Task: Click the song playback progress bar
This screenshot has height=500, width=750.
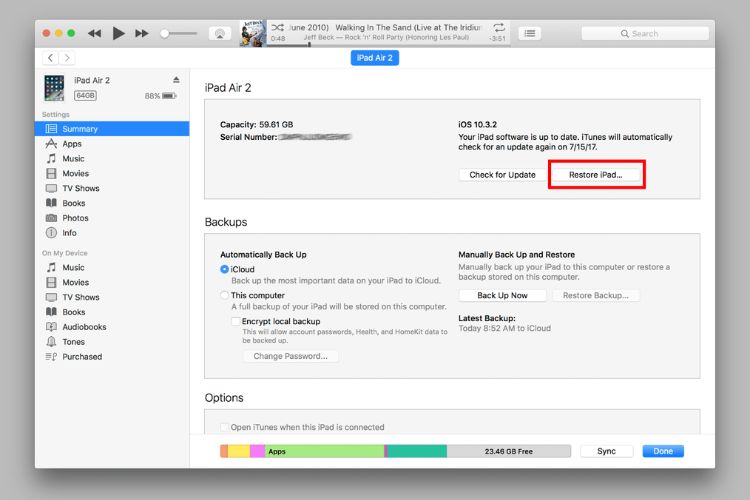Action: [x=388, y=45]
